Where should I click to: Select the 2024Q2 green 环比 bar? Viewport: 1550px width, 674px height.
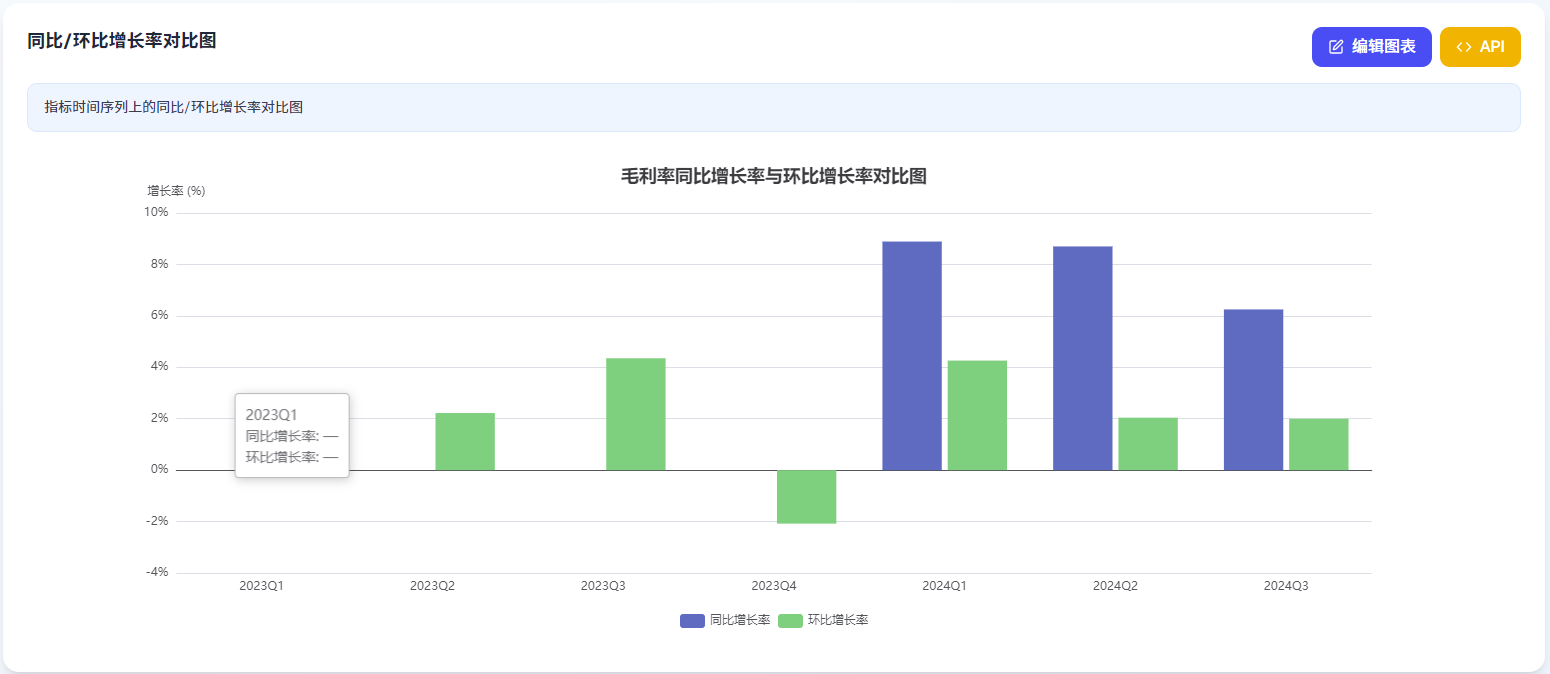(x=1148, y=444)
